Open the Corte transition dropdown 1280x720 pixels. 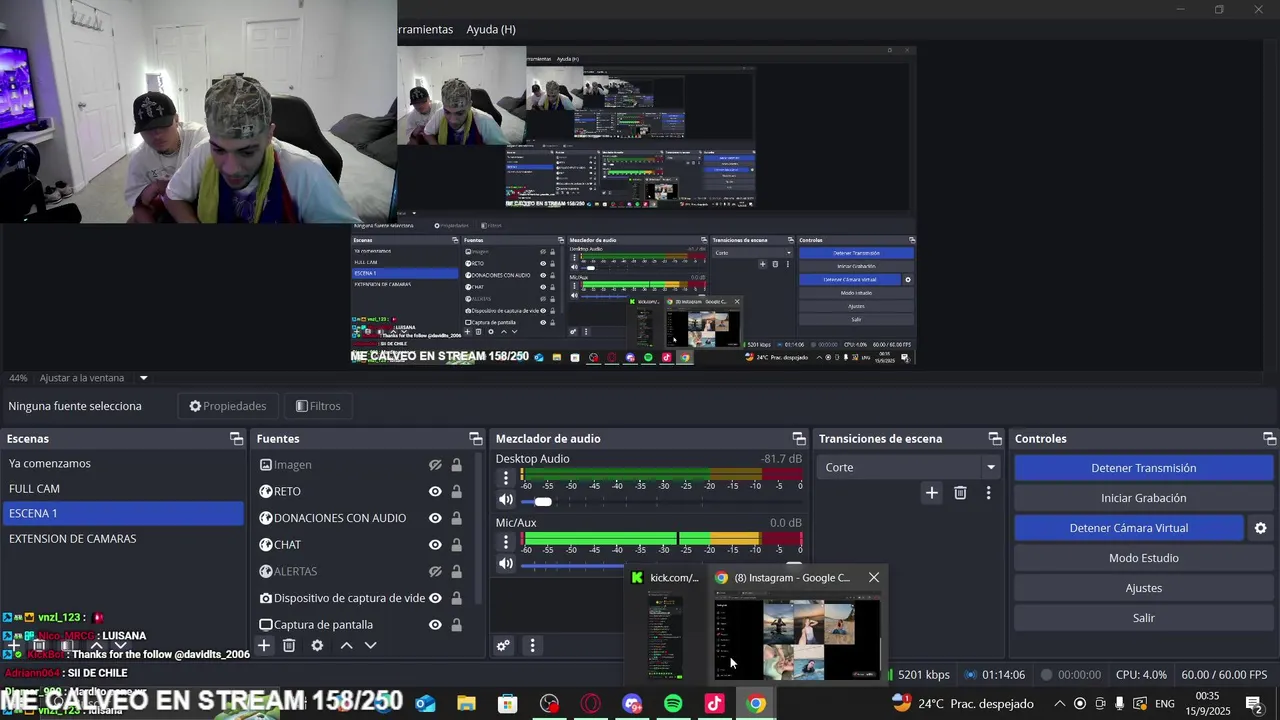(x=909, y=467)
